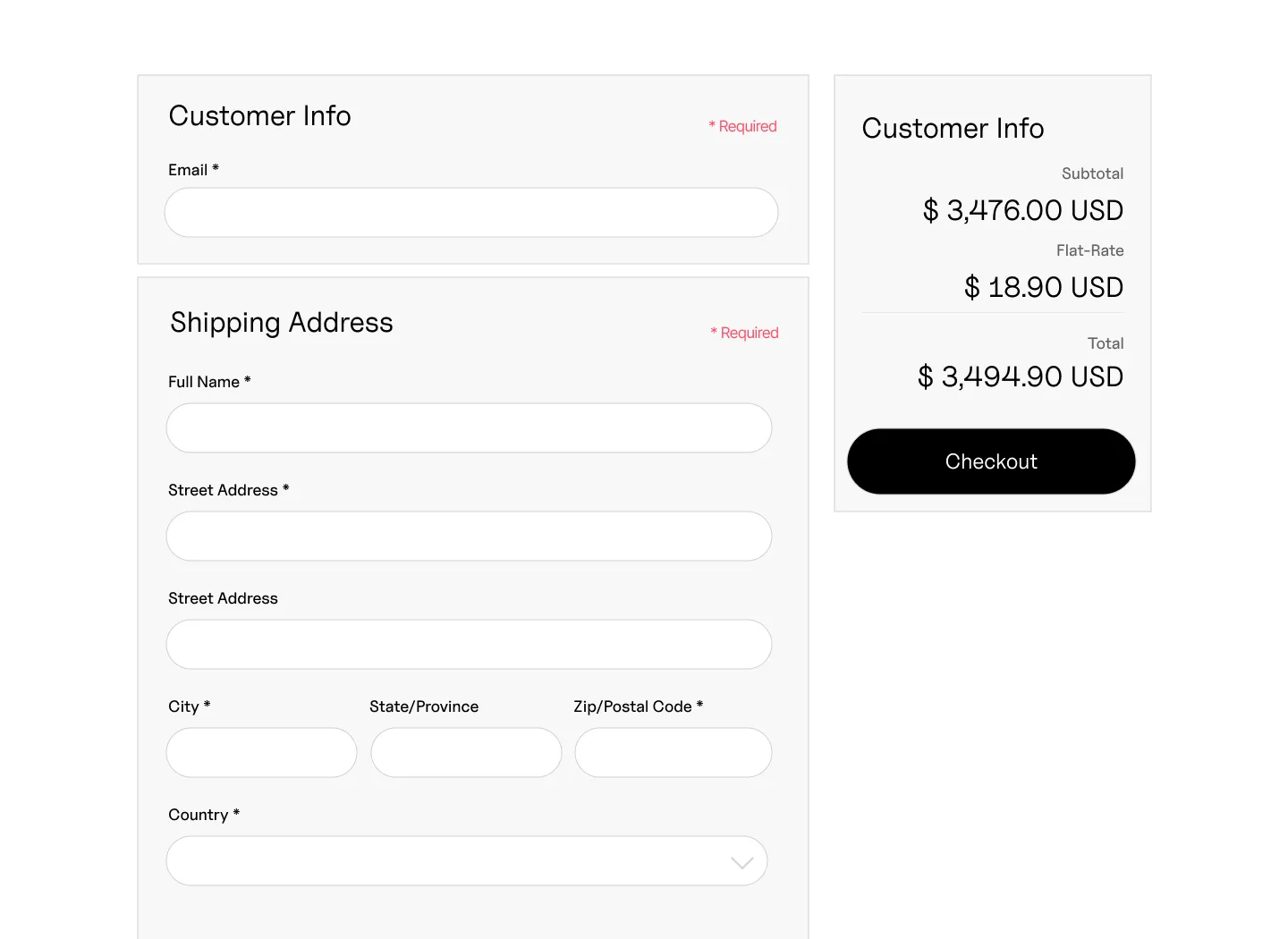Screen dimensions: 1288x939
Task: Click the Zip/Postal Code field
Action: coord(673,752)
